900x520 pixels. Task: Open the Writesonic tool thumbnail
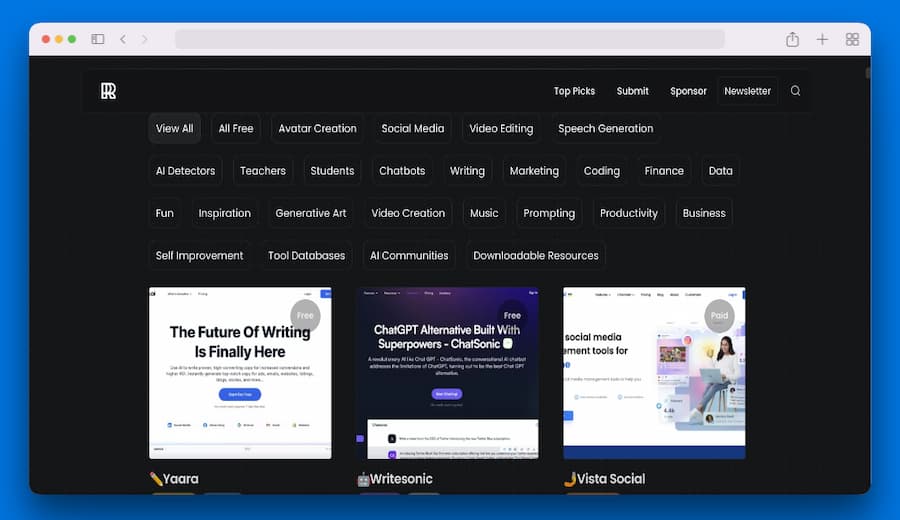tap(447, 373)
